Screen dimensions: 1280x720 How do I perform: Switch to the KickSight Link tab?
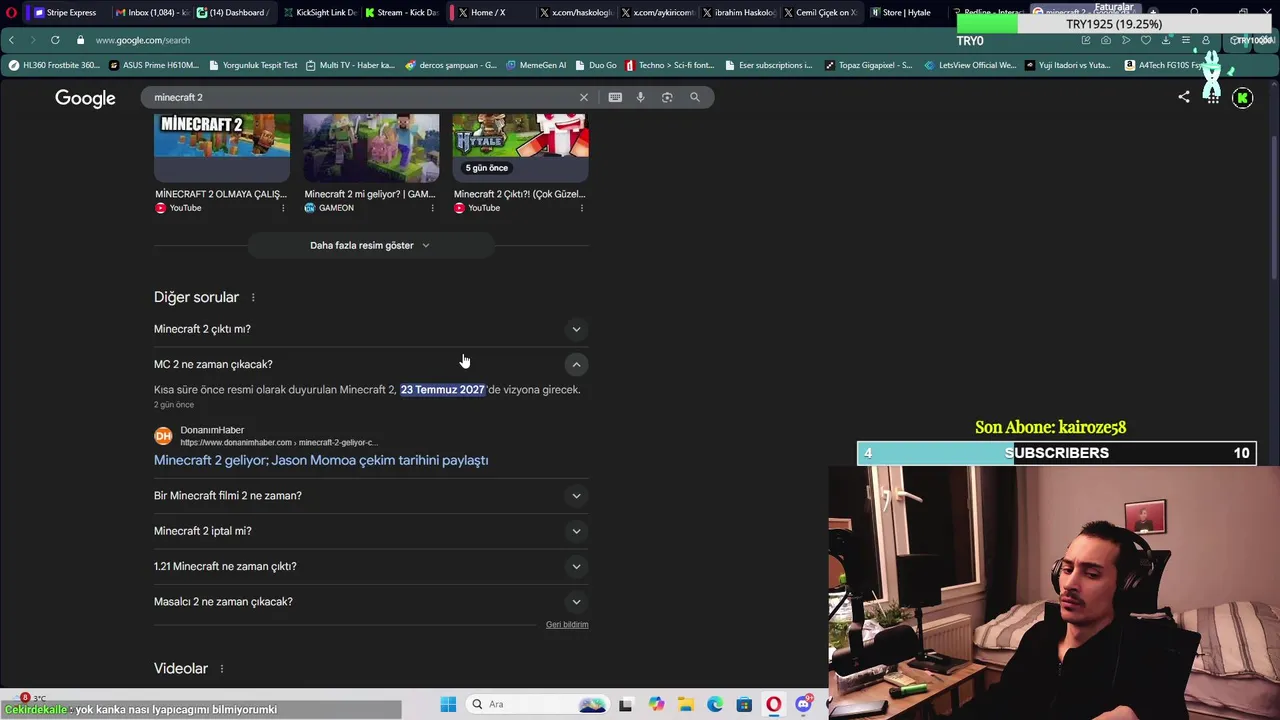click(x=318, y=12)
